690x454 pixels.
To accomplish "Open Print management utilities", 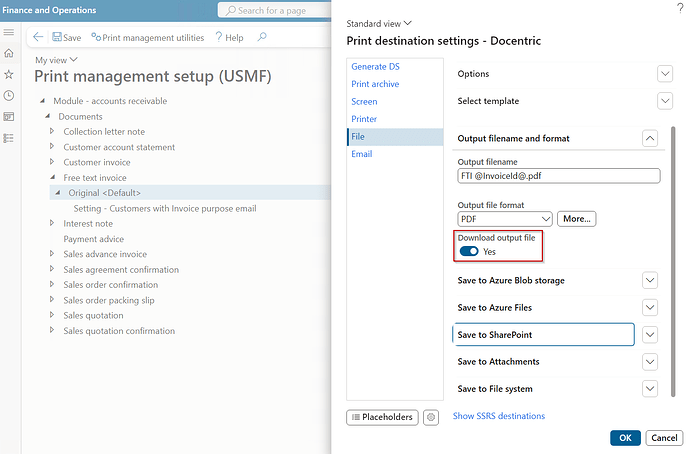I will [148, 37].
